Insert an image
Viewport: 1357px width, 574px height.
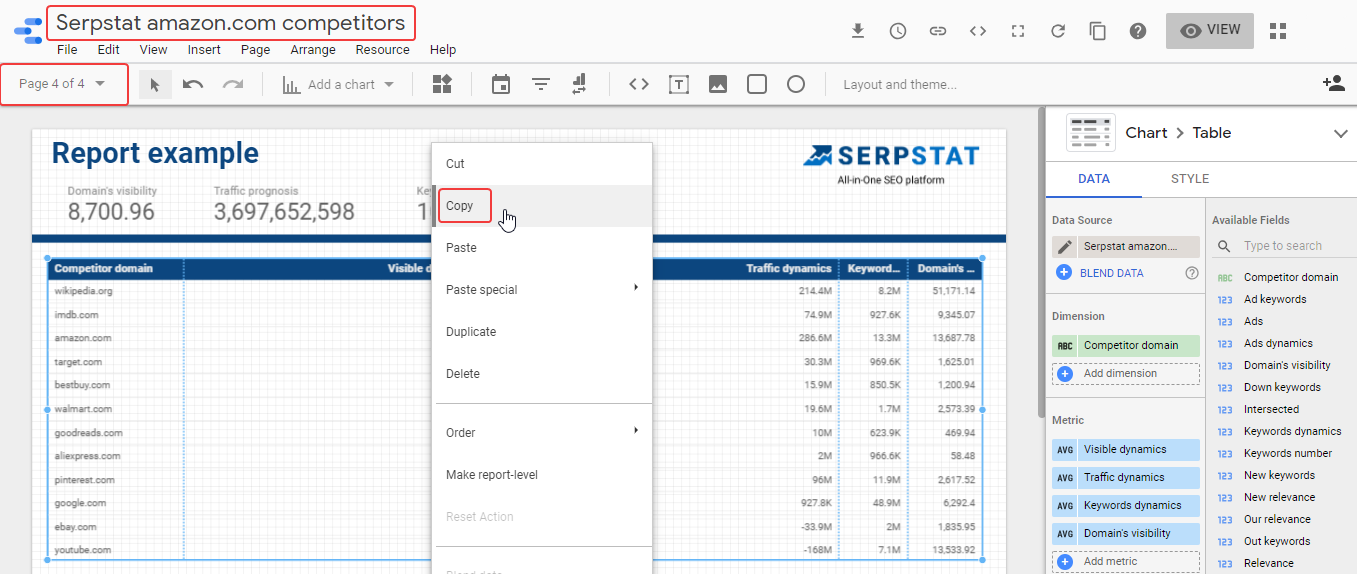tap(717, 85)
